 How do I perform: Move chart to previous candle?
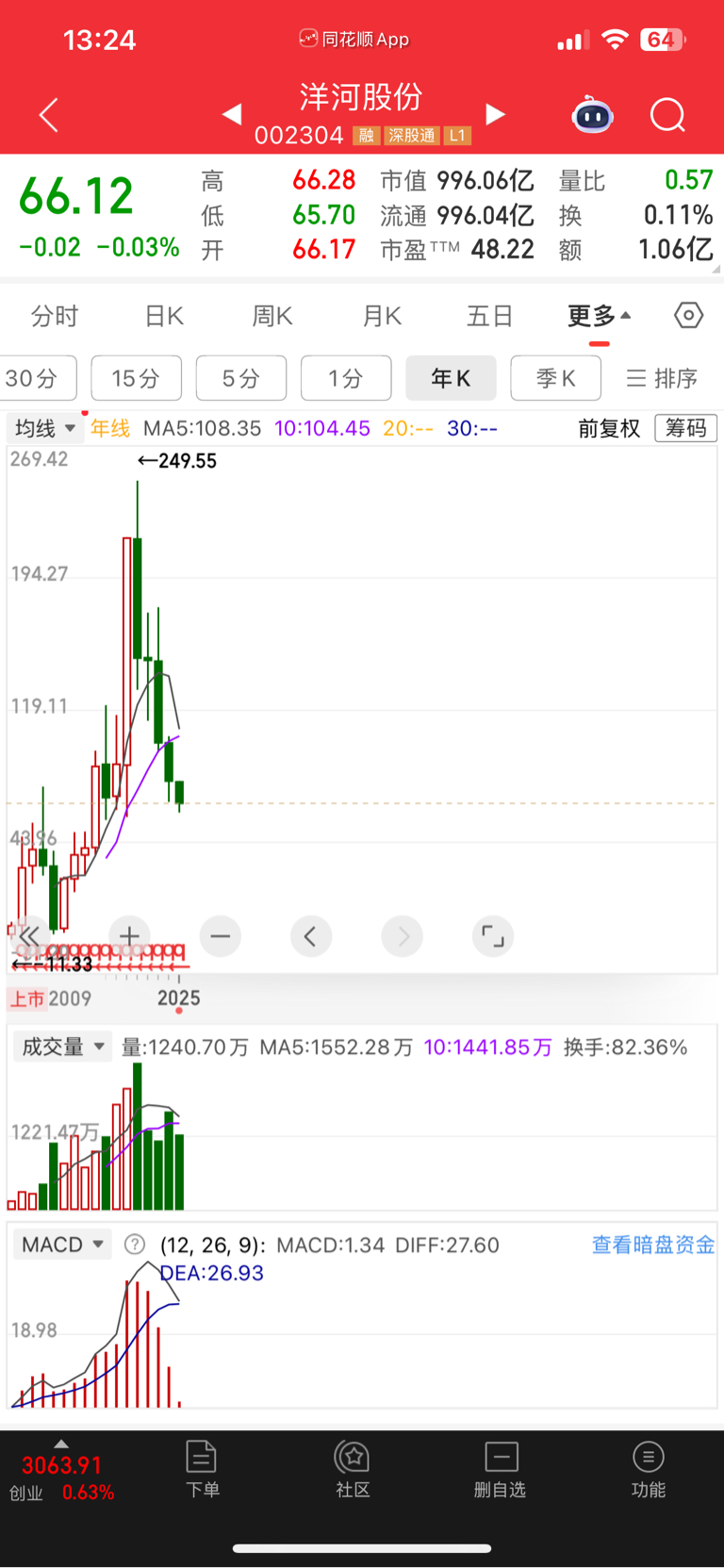pyautogui.click(x=311, y=936)
